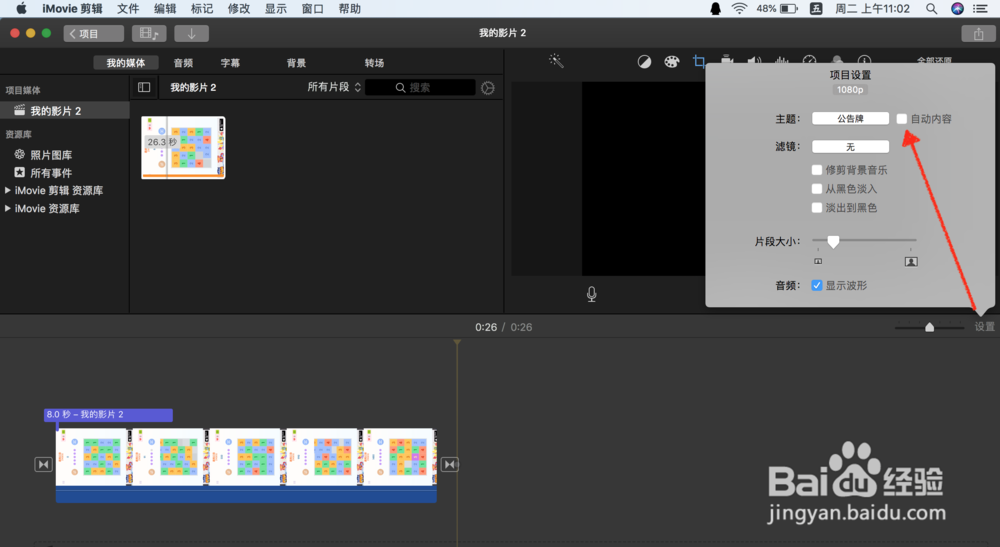Click the small clip size icon
Screen dimensions: 1000x547
(818, 261)
